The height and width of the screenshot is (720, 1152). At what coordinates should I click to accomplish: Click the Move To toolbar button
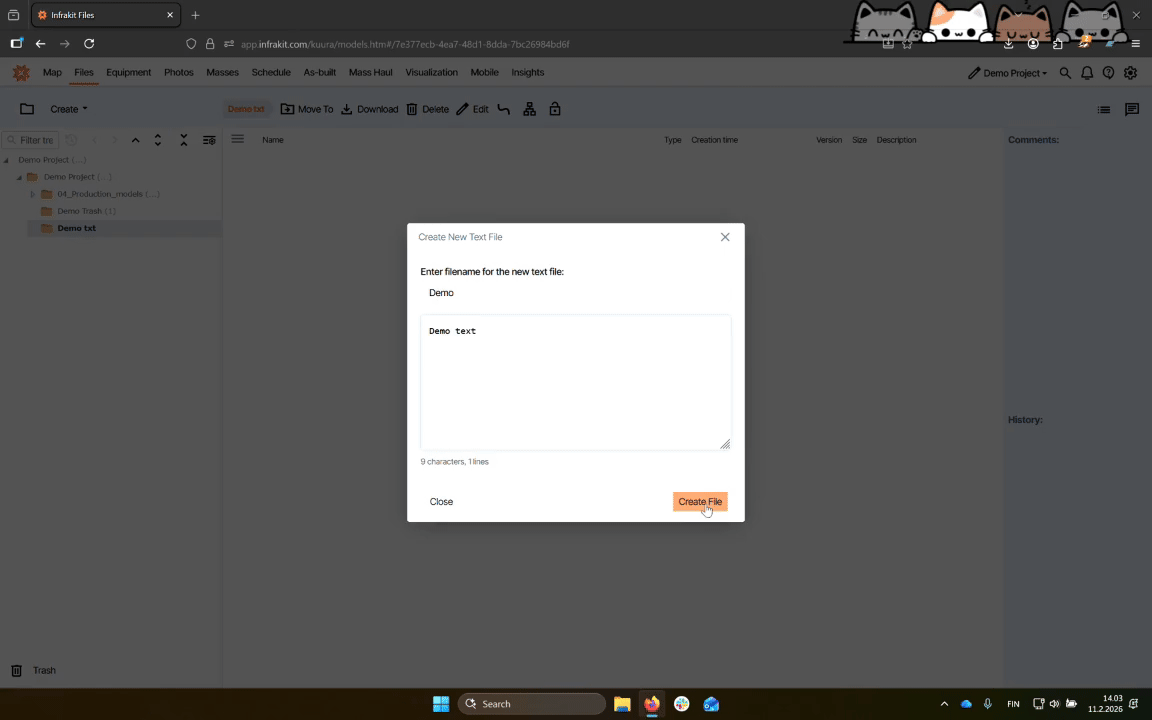point(307,109)
